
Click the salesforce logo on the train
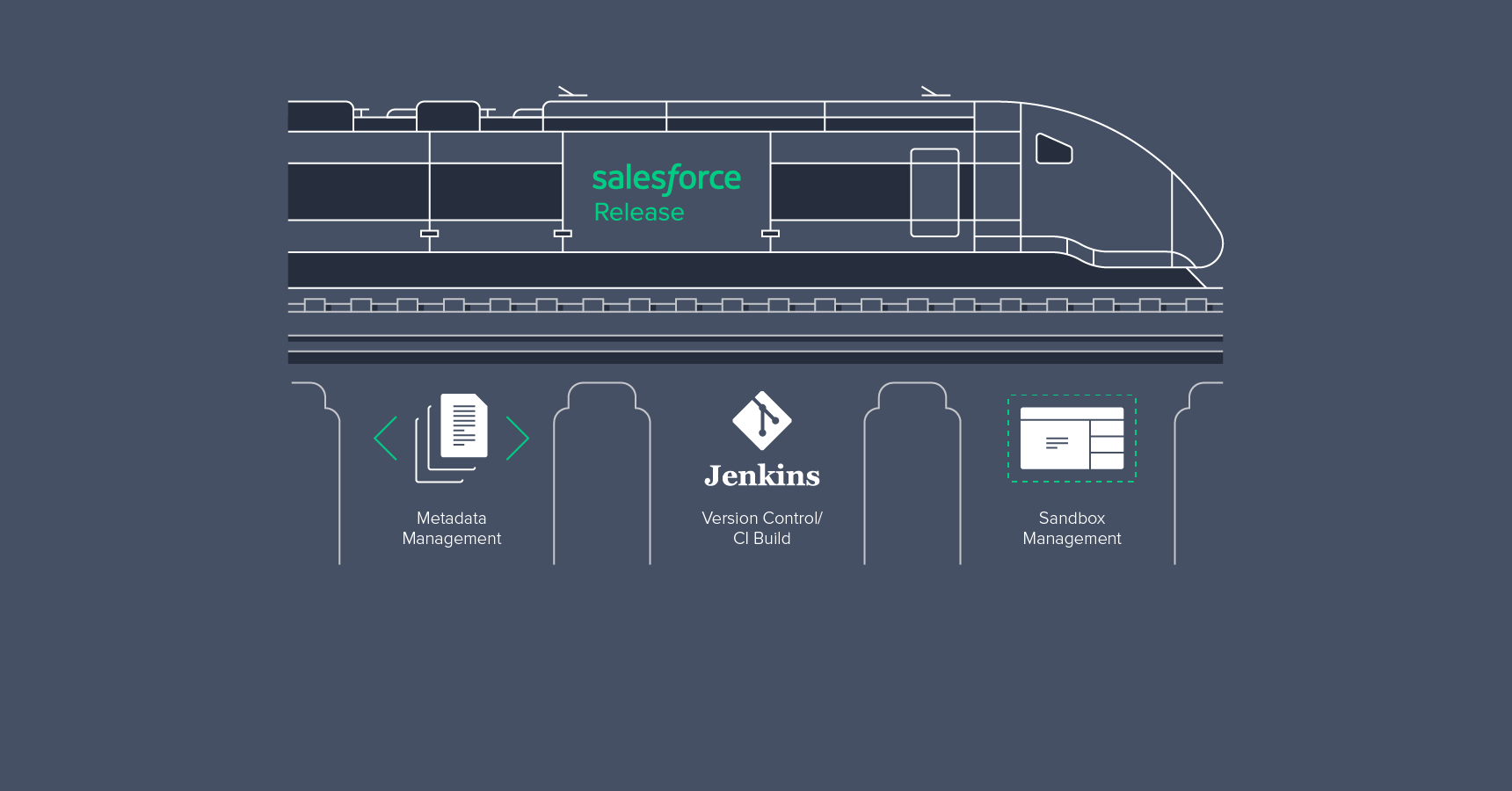(x=666, y=178)
